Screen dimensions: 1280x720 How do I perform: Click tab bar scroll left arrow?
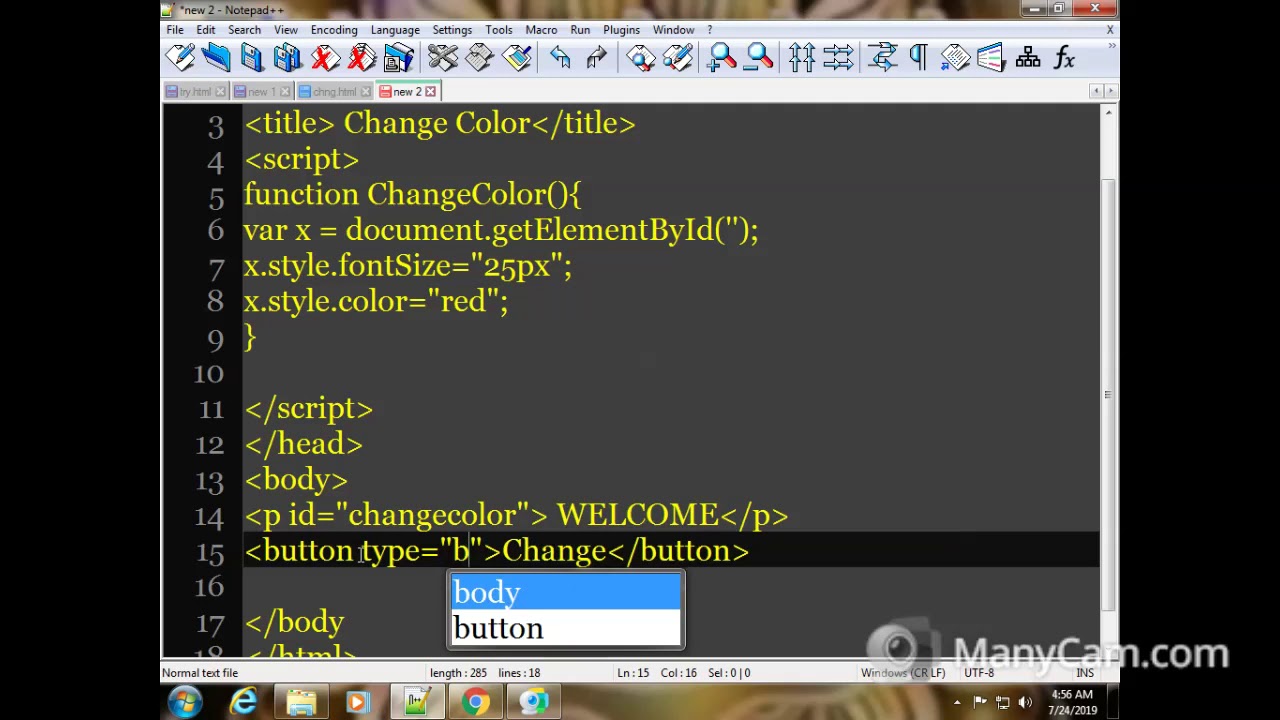(1096, 91)
